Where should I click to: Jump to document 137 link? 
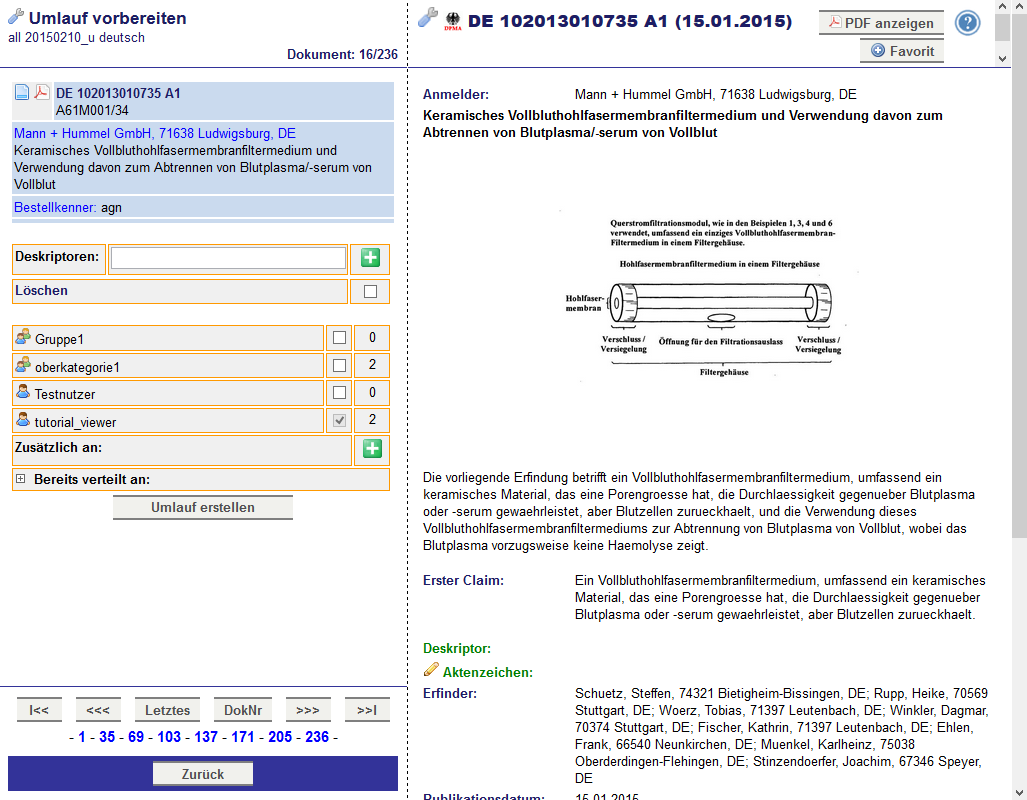206,737
